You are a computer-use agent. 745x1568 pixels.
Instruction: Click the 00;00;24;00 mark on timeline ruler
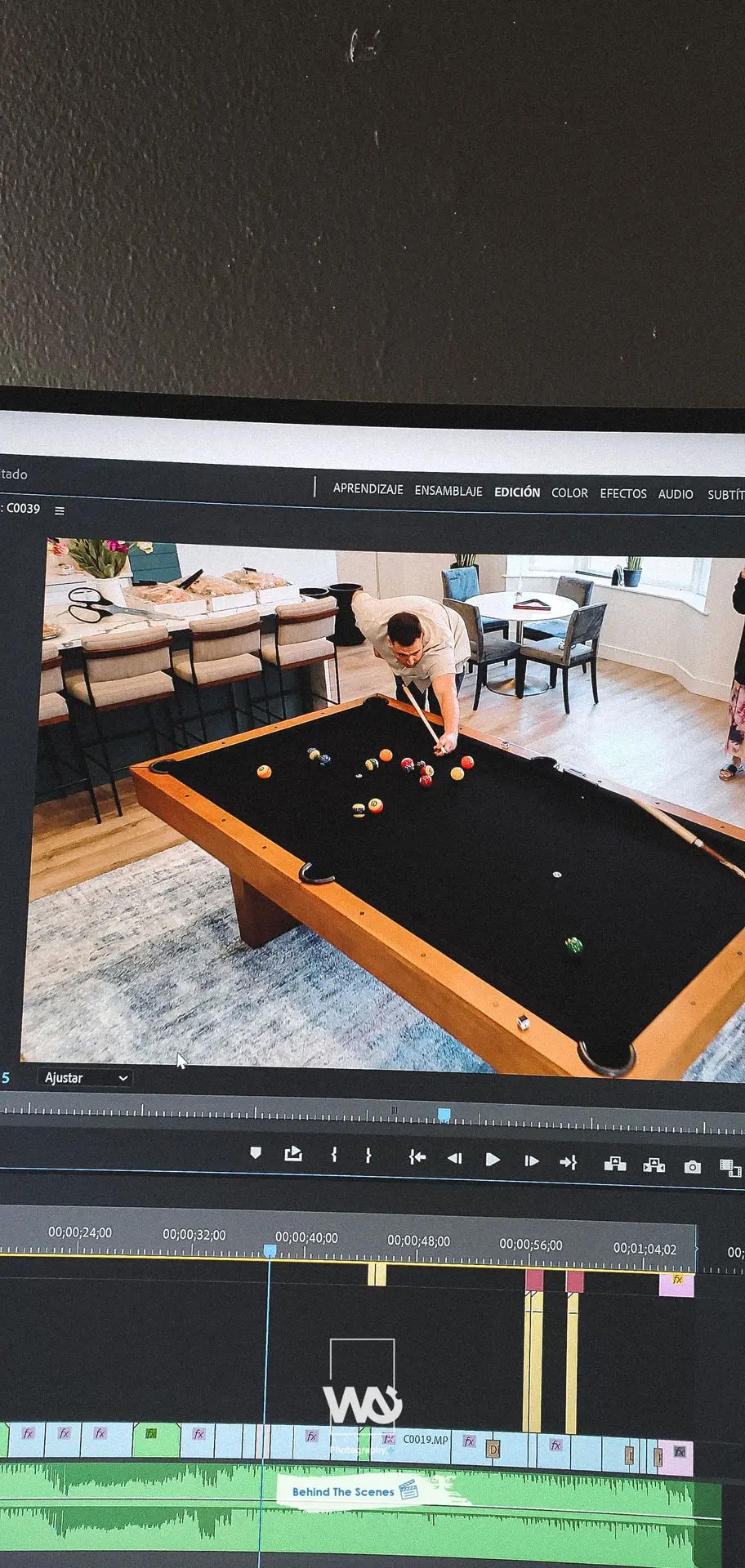point(80,1232)
